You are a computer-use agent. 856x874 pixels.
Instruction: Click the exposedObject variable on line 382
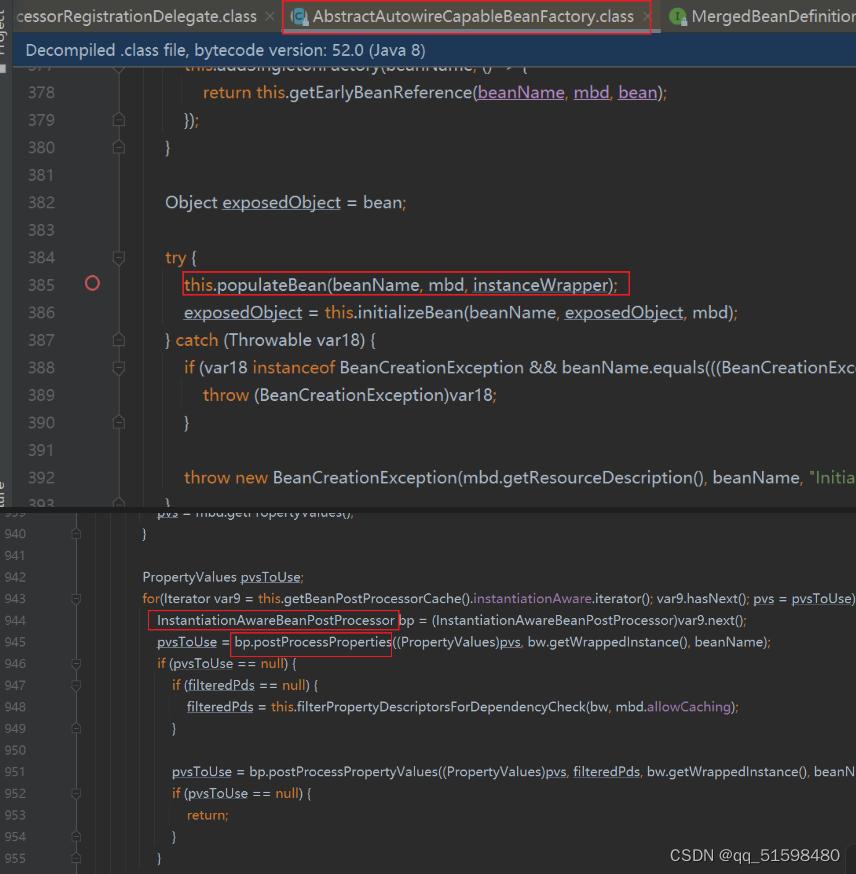point(281,202)
